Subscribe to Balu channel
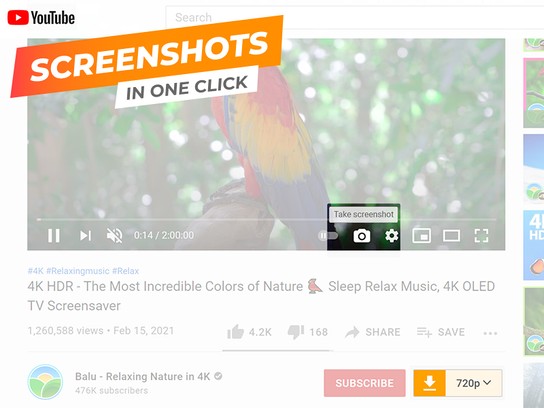544x408 pixels. pyautogui.click(x=365, y=383)
